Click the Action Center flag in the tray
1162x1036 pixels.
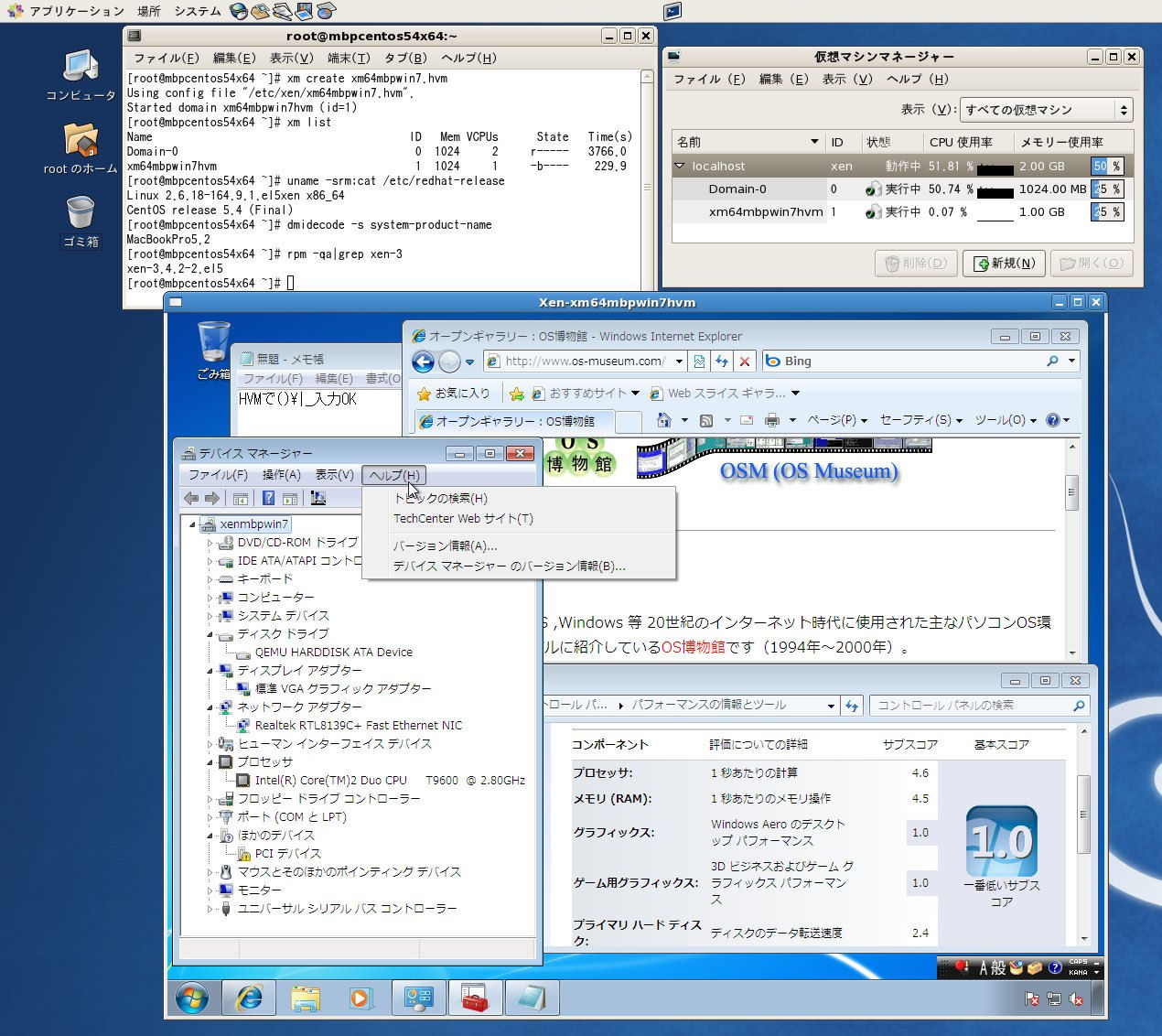click(1031, 999)
